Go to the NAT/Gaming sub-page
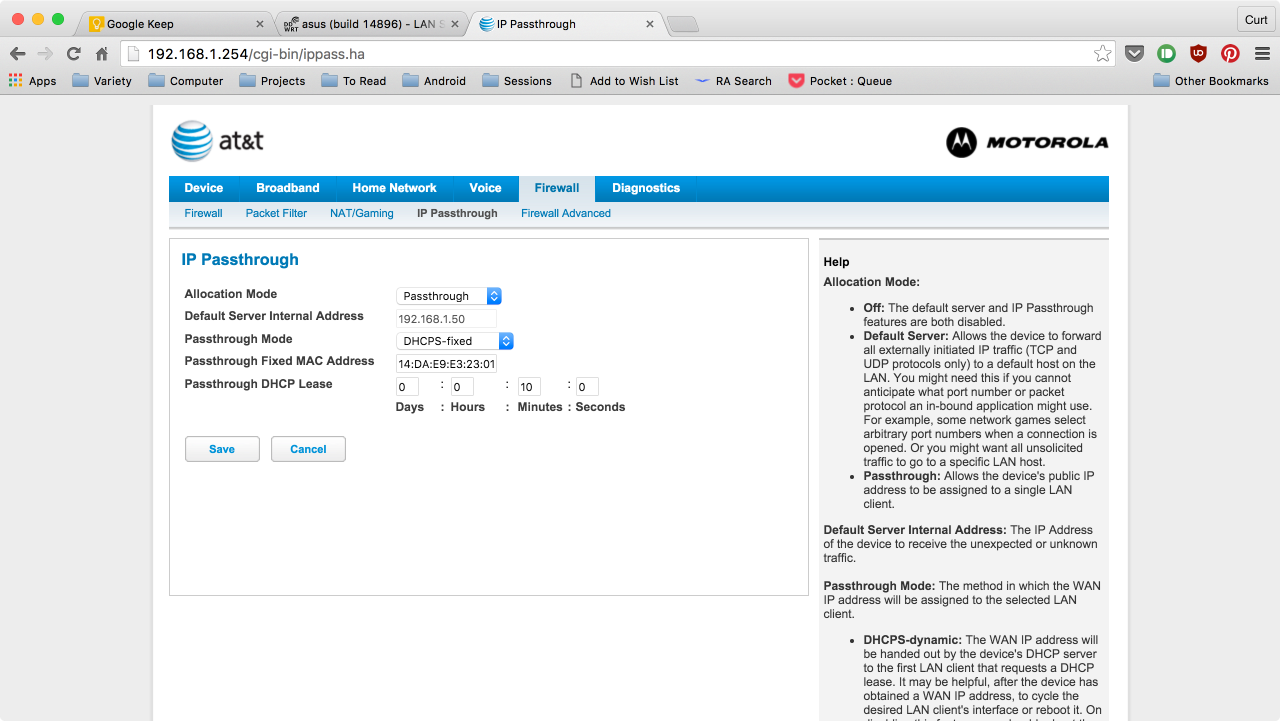Screen dimensions: 1280x721 click(x=362, y=213)
